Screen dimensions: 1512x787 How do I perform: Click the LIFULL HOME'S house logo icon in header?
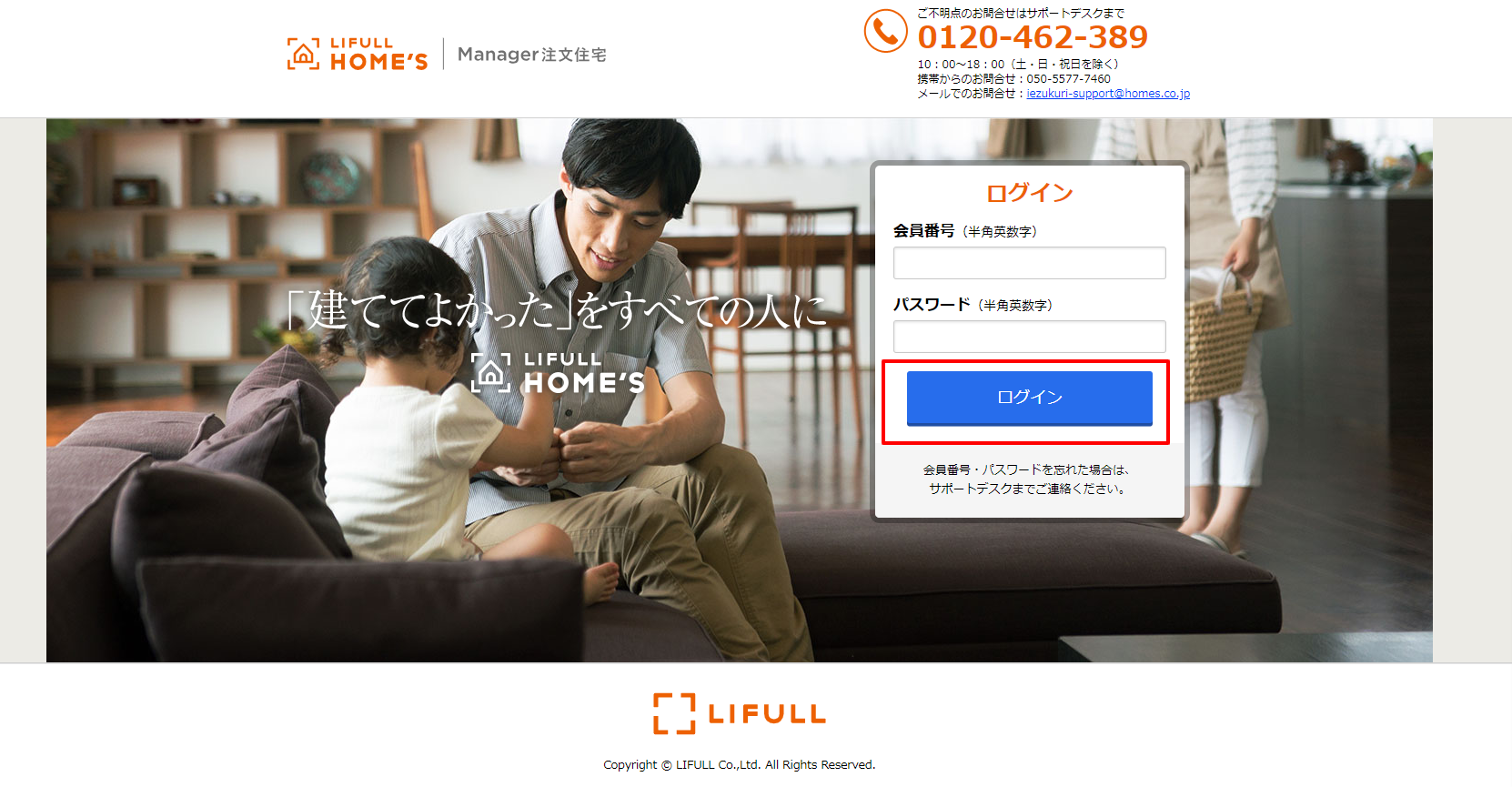tap(304, 54)
